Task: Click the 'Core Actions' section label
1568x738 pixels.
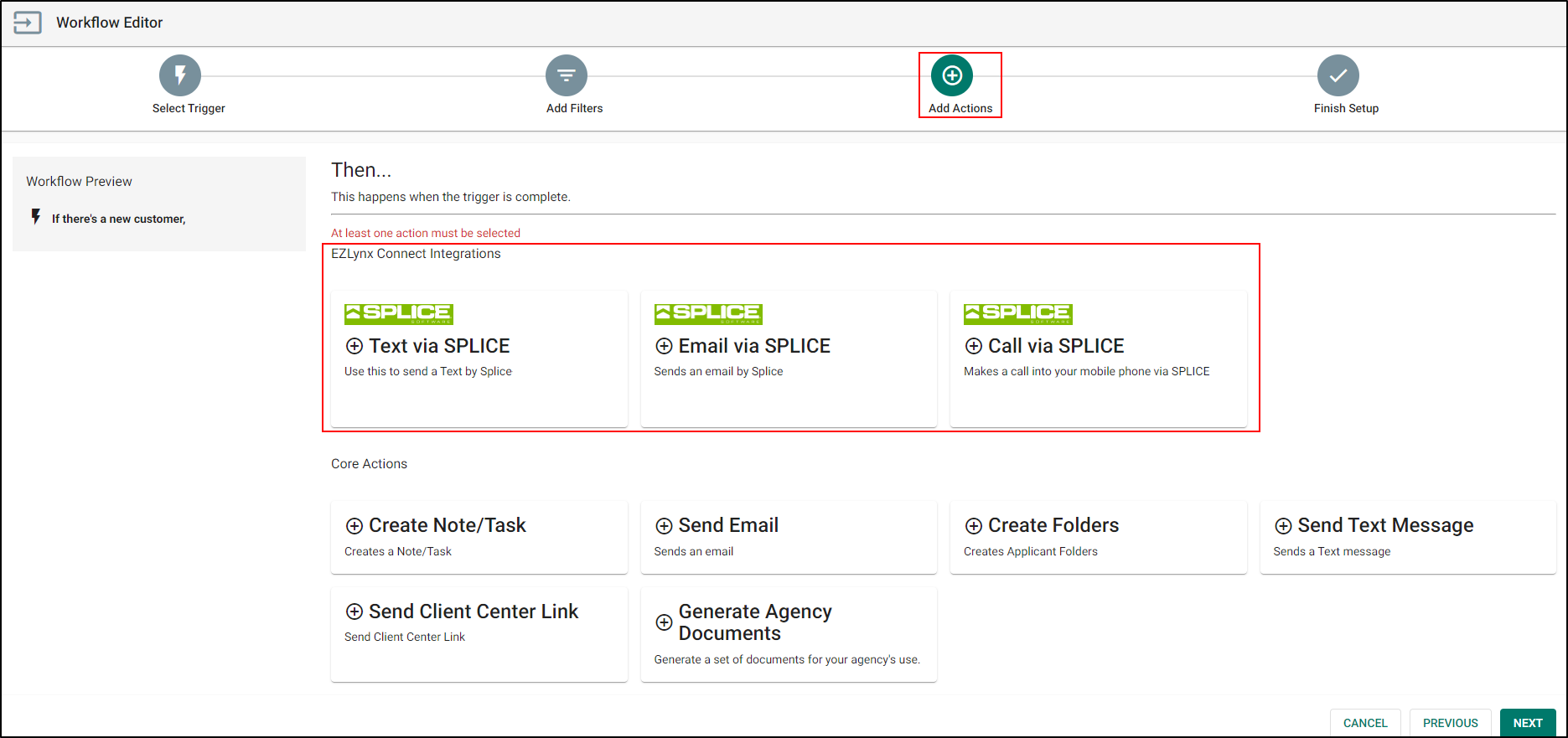Action: pyautogui.click(x=369, y=464)
